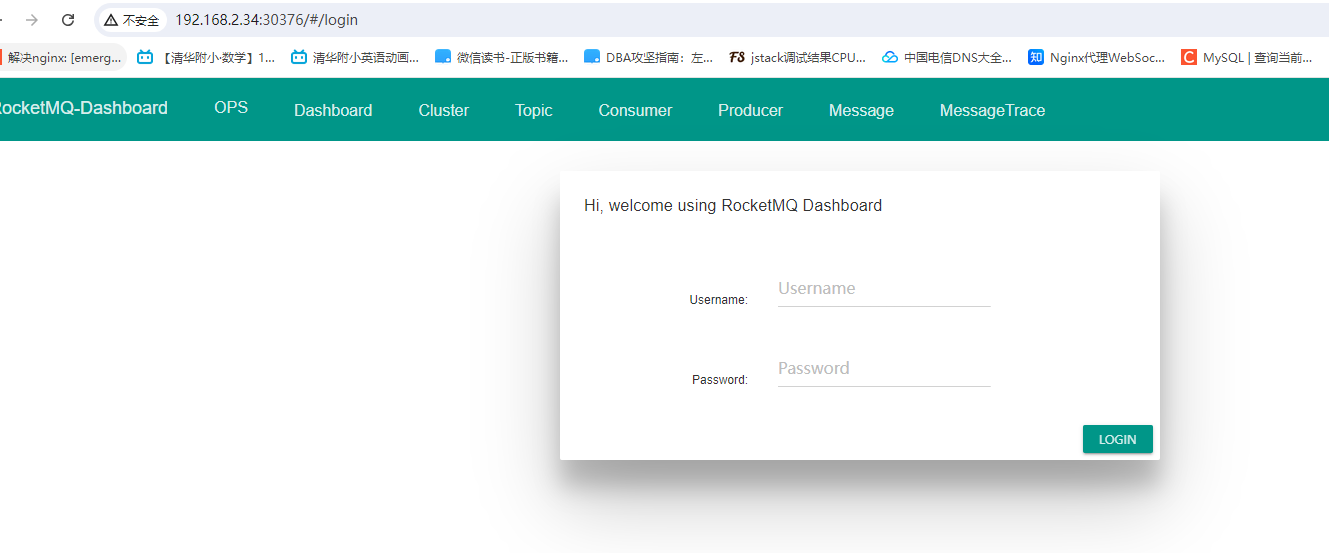Open the MySQL | 查询当前 bookmark
The image size is (1329, 553).
pyautogui.click(x=1247, y=58)
